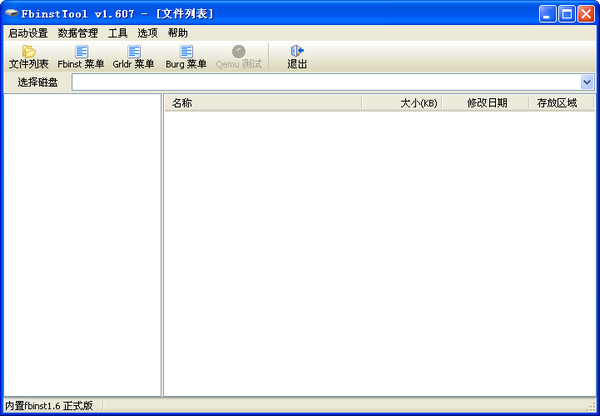Open the 启动设置 menu
The width and height of the screenshot is (600, 416).
pyautogui.click(x=27, y=33)
